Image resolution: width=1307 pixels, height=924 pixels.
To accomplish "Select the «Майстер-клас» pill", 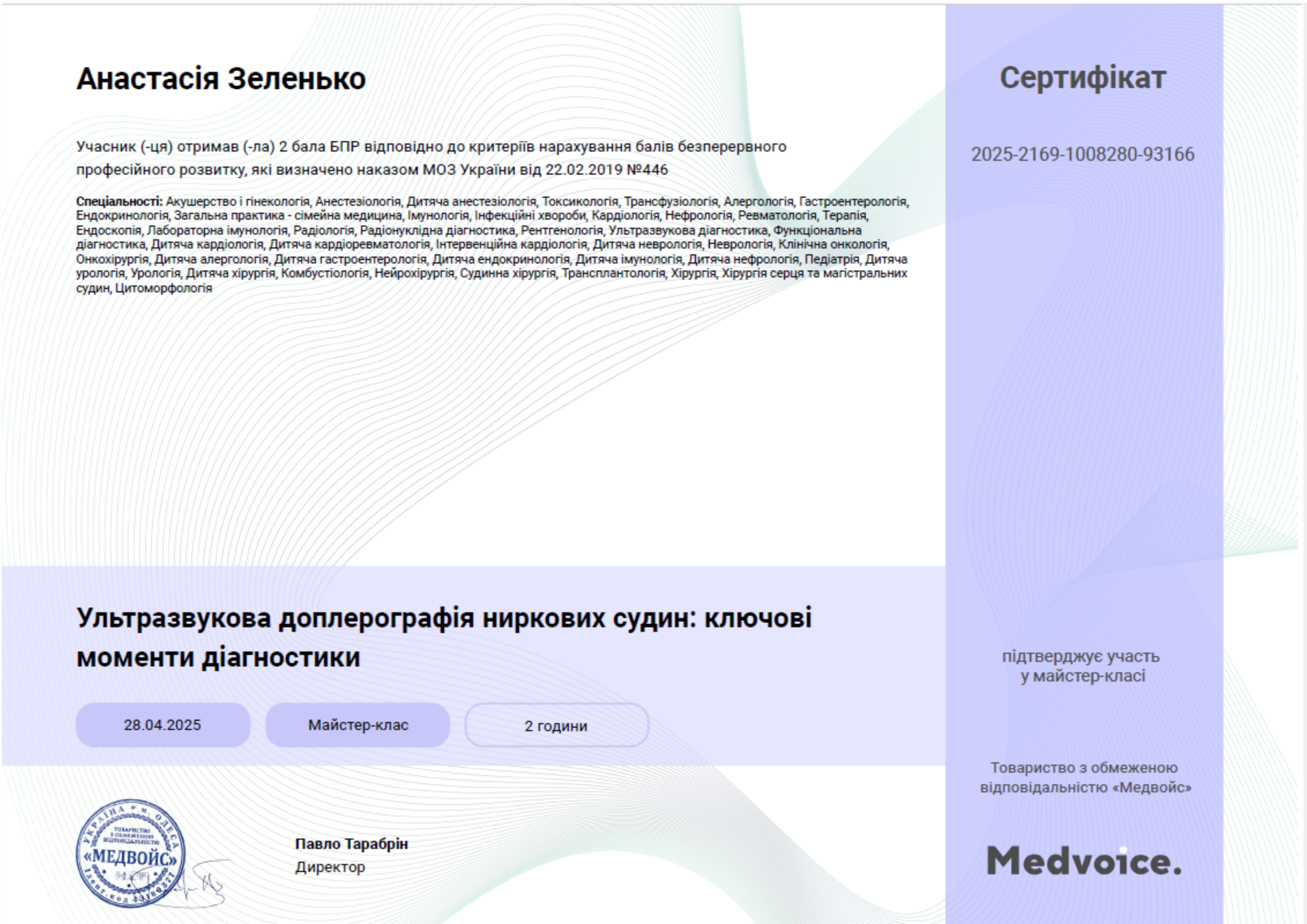I will [x=357, y=724].
